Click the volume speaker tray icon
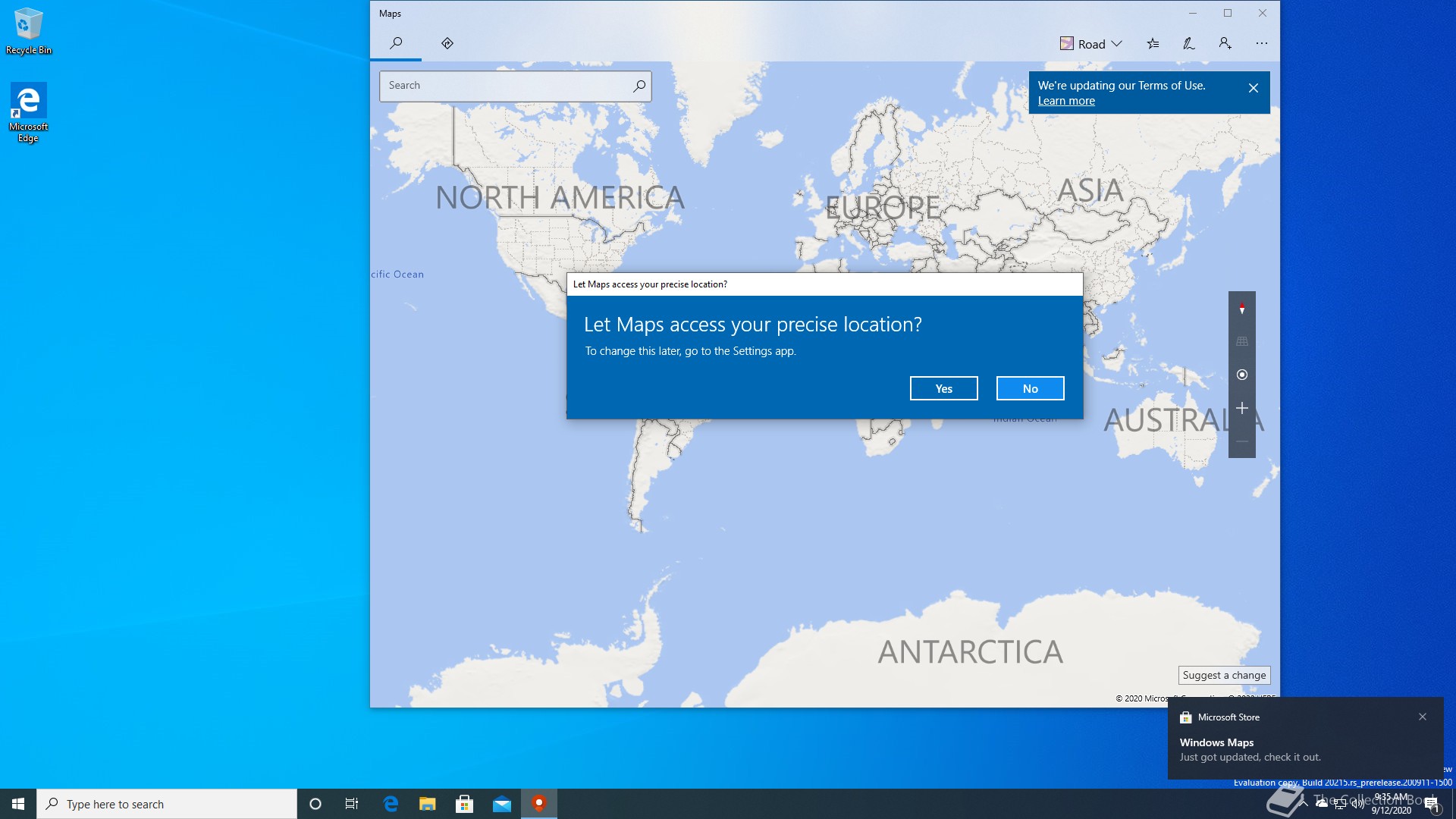The image size is (1456, 819). pyautogui.click(x=1358, y=804)
